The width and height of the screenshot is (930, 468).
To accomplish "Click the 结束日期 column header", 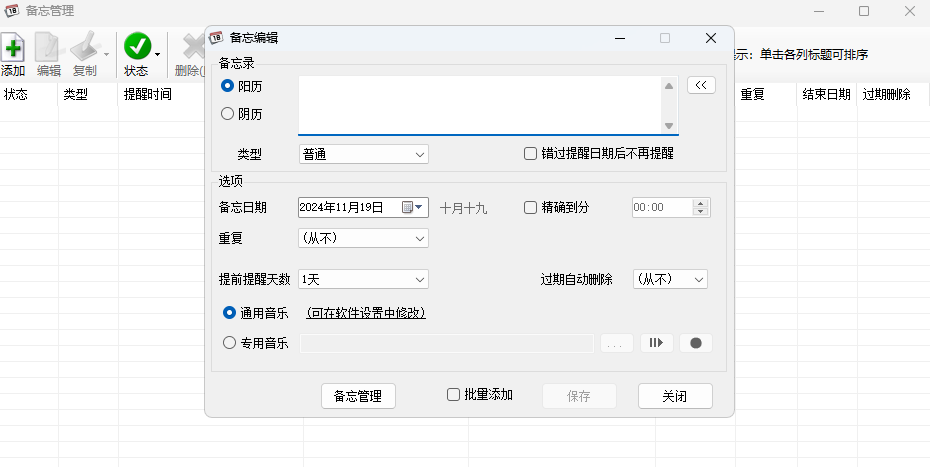I will pos(825,95).
